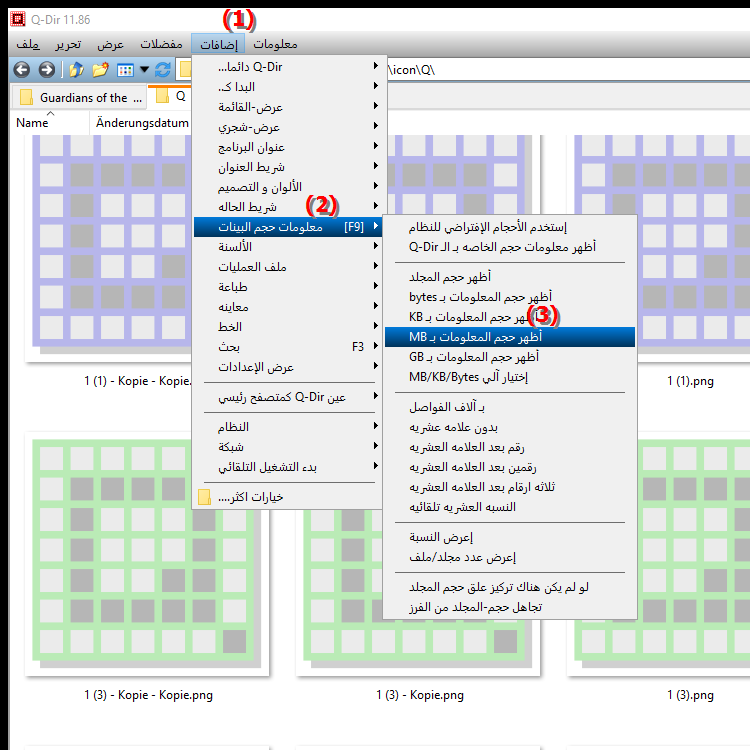Toggle بـ آلاف الفواصل option
This screenshot has height=750, width=750.
(510, 407)
